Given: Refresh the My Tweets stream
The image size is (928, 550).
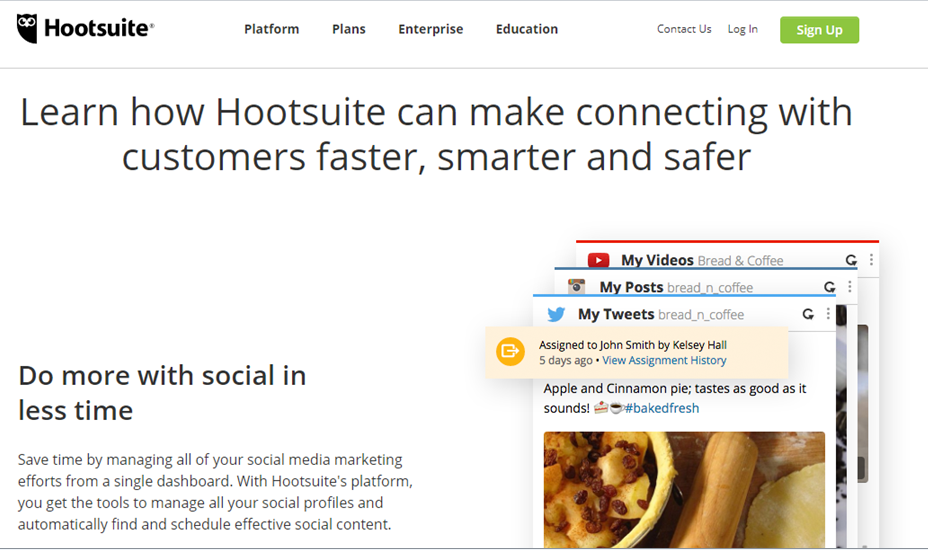Looking at the screenshot, I should pos(808,314).
